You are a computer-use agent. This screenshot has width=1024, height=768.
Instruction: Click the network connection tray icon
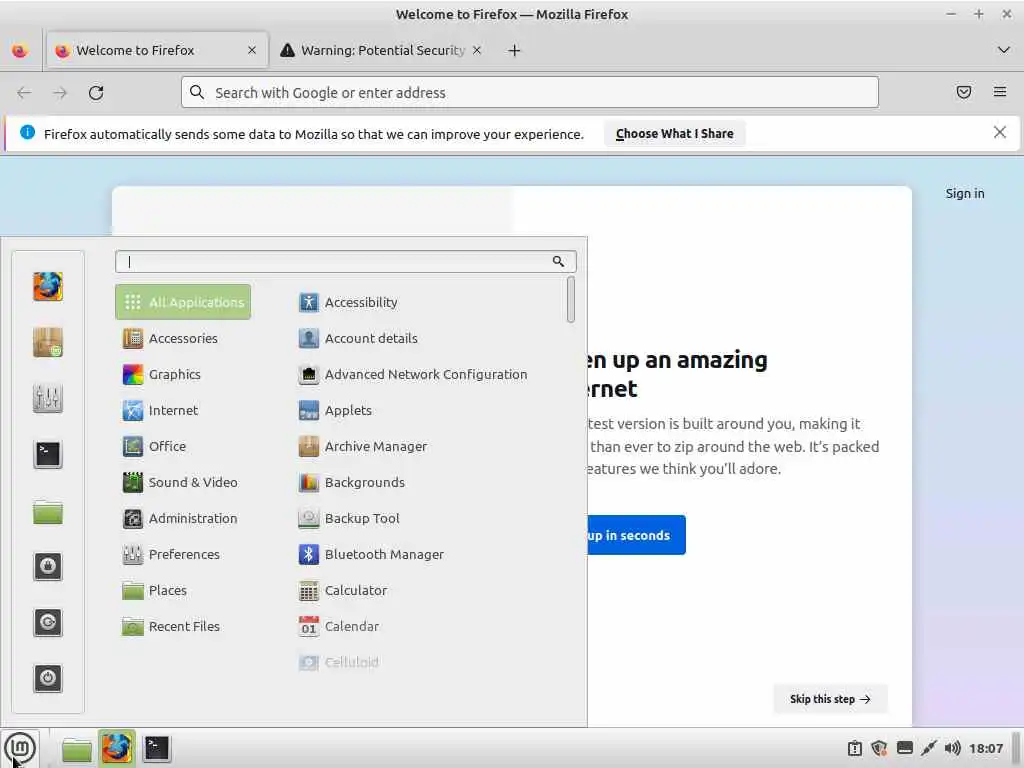(928, 748)
